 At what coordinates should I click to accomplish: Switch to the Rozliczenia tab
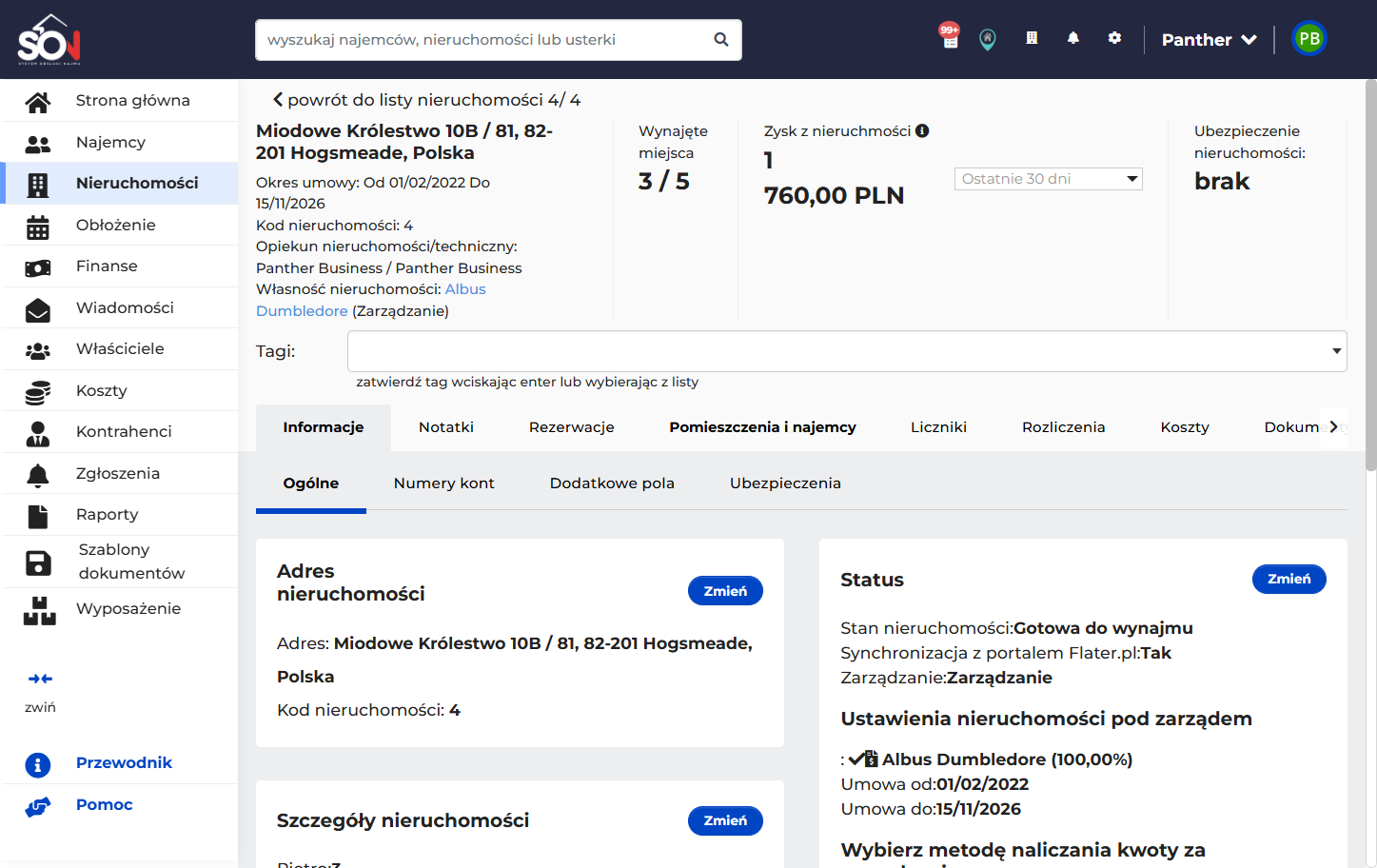coord(1064,427)
